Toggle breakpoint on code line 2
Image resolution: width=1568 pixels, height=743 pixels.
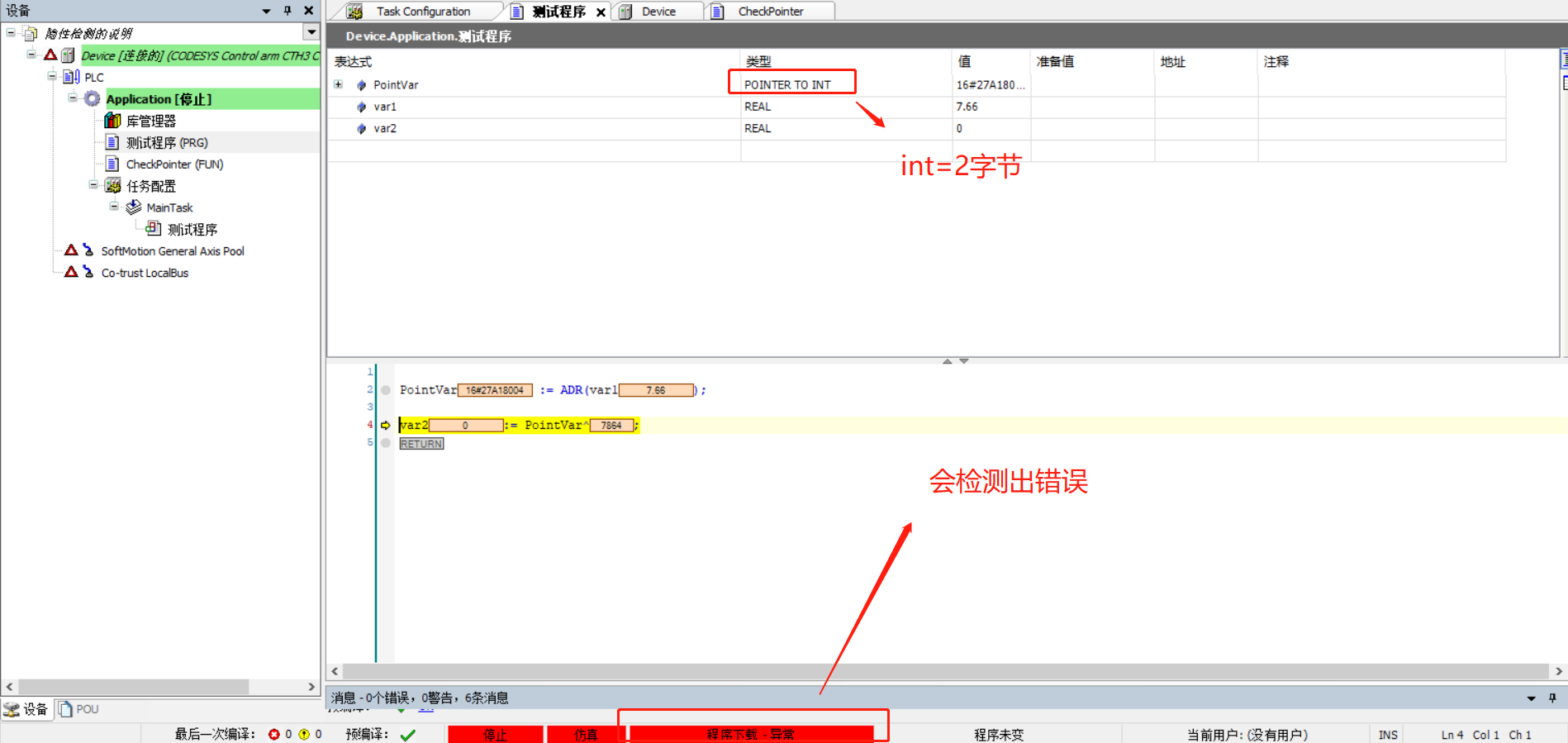[x=385, y=390]
